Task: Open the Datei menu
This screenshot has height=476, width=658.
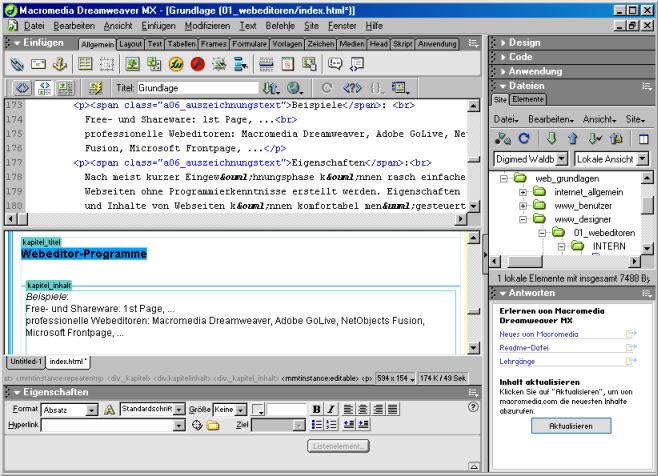Action: [34, 26]
